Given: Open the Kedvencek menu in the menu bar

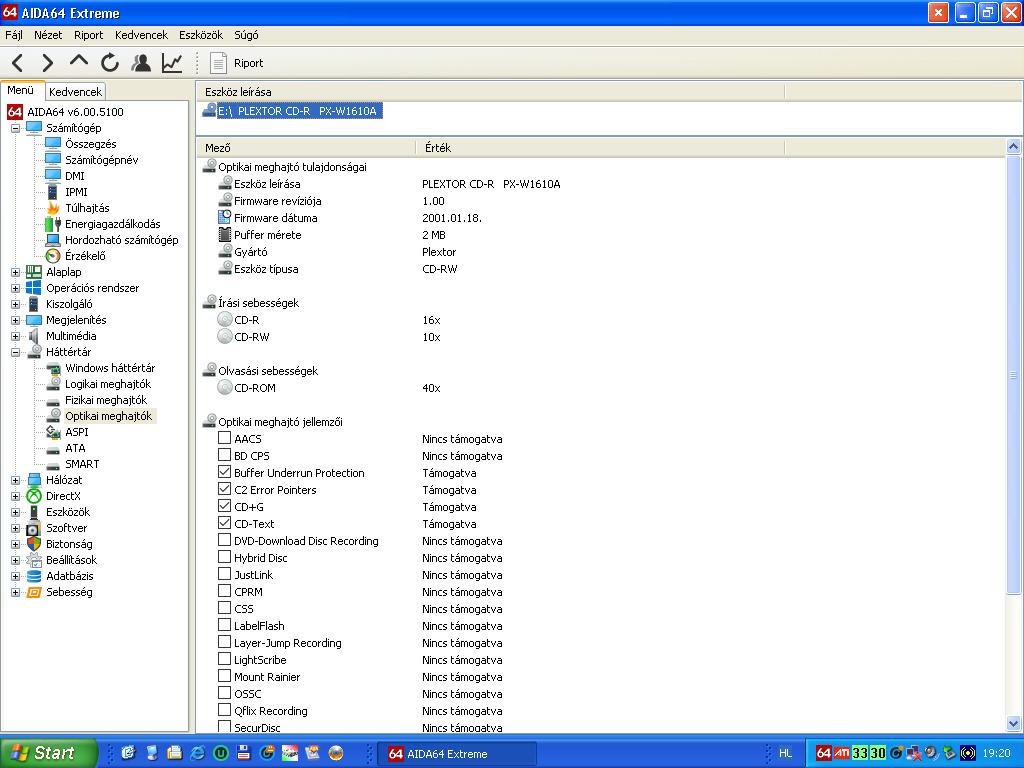Looking at the screenshot, I should point(141,35).
